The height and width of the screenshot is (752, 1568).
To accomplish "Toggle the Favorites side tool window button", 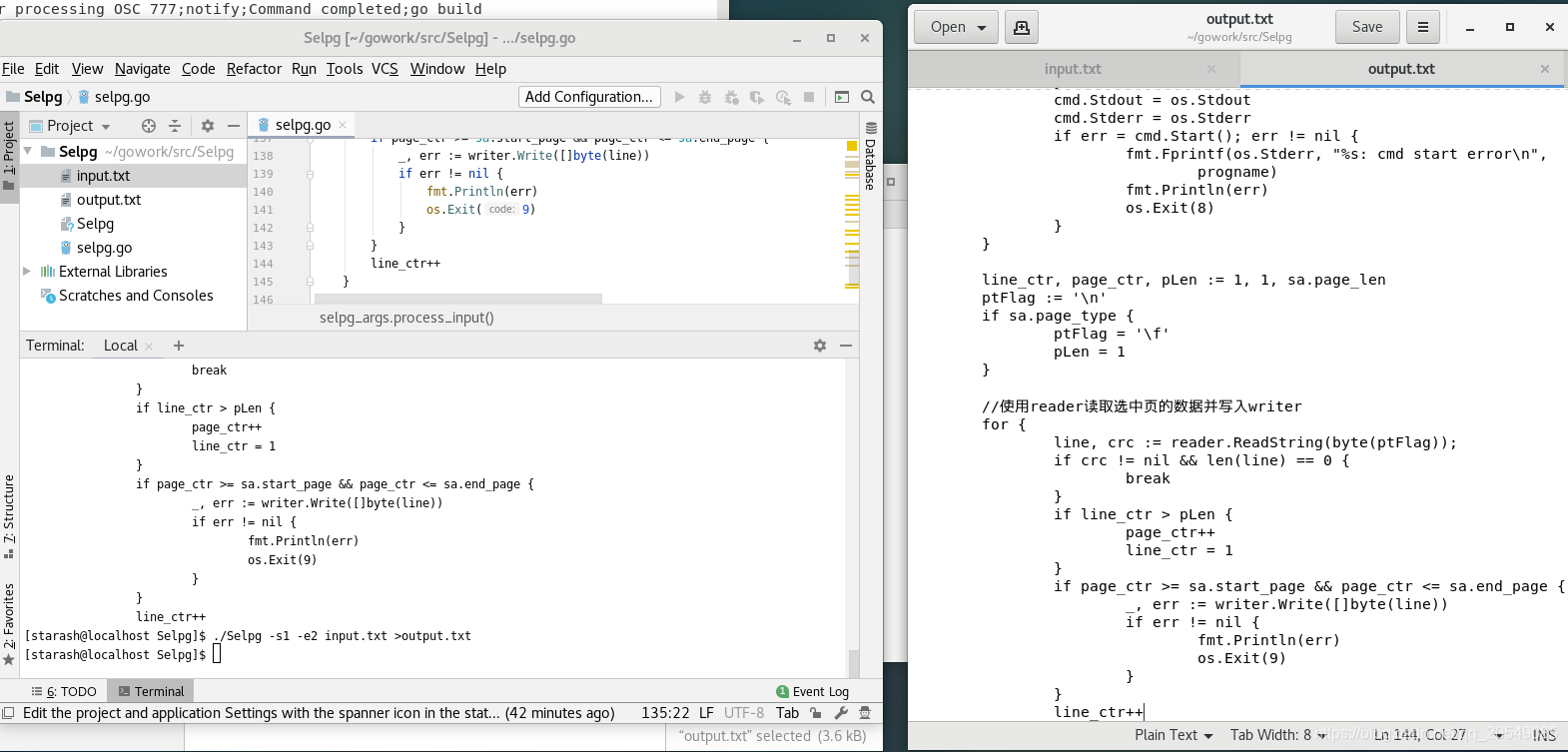I will click(x=9, y=624).
